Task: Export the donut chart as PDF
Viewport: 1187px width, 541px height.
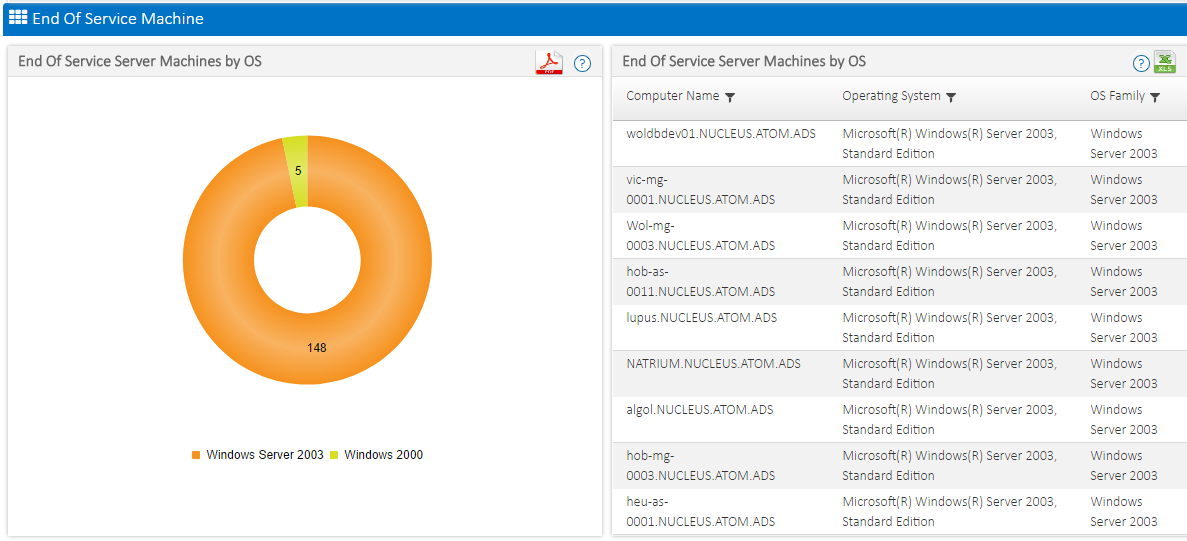Action: 550,63
